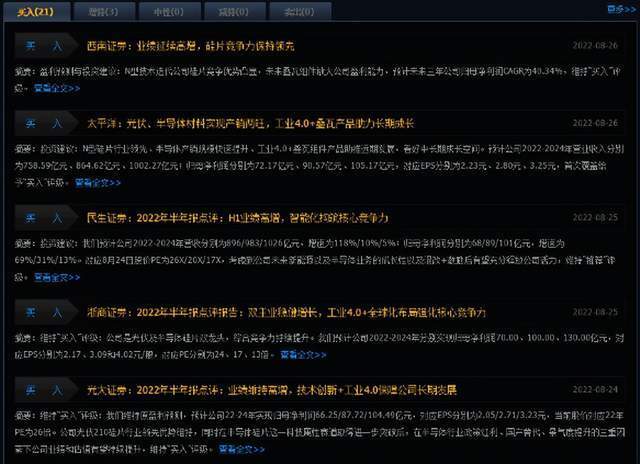Click 查看全文>> under the 浙商证券 summary
Image resolution: width=640 pixels, height=464 pixels.
(x=303, y=355)
